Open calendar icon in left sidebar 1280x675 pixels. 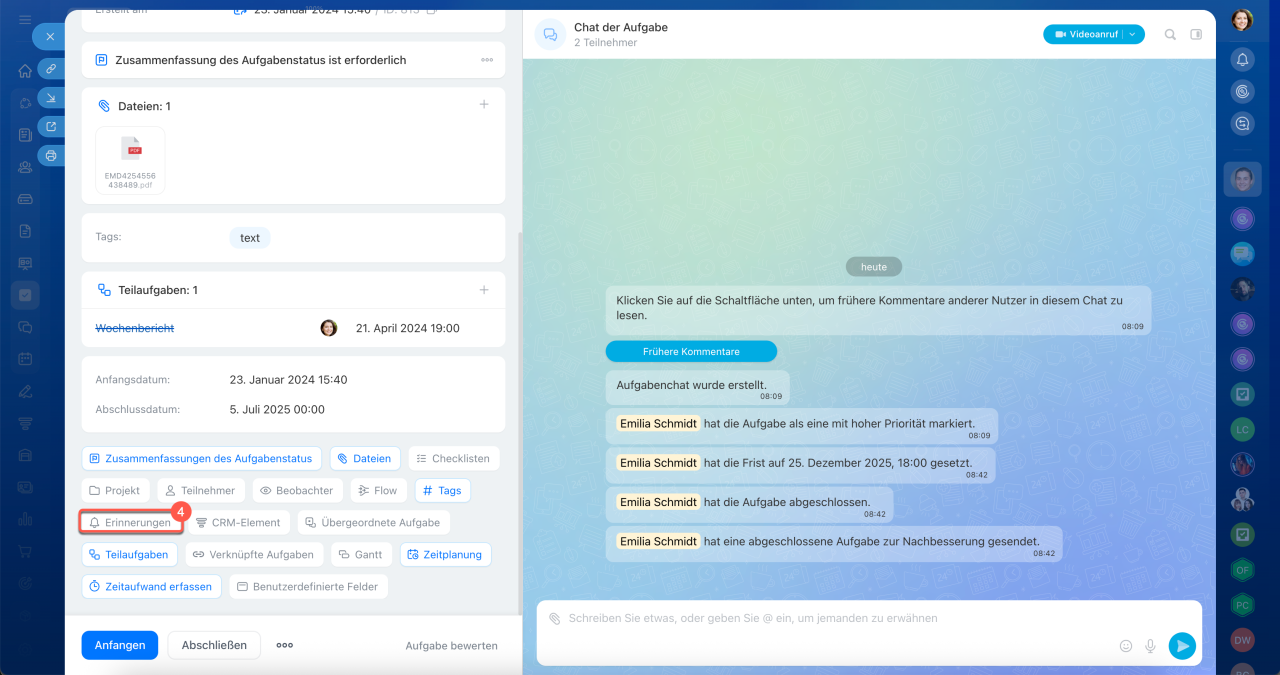25,359
